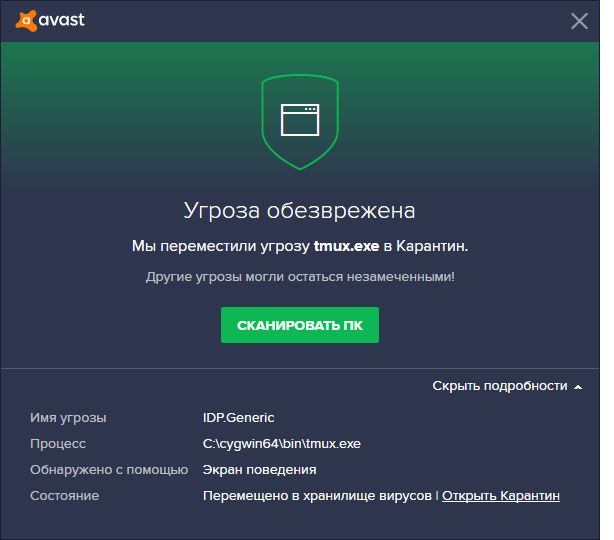Click the IDP.Generic threat name value
The width and height of the screenshot is (614, 540).
(x=238, y=418)
